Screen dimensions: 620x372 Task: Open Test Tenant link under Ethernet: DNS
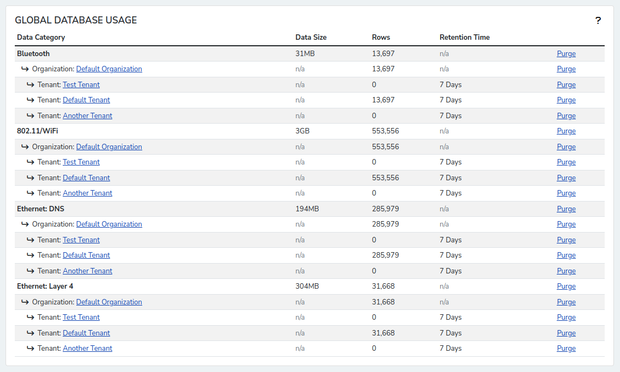81,240
